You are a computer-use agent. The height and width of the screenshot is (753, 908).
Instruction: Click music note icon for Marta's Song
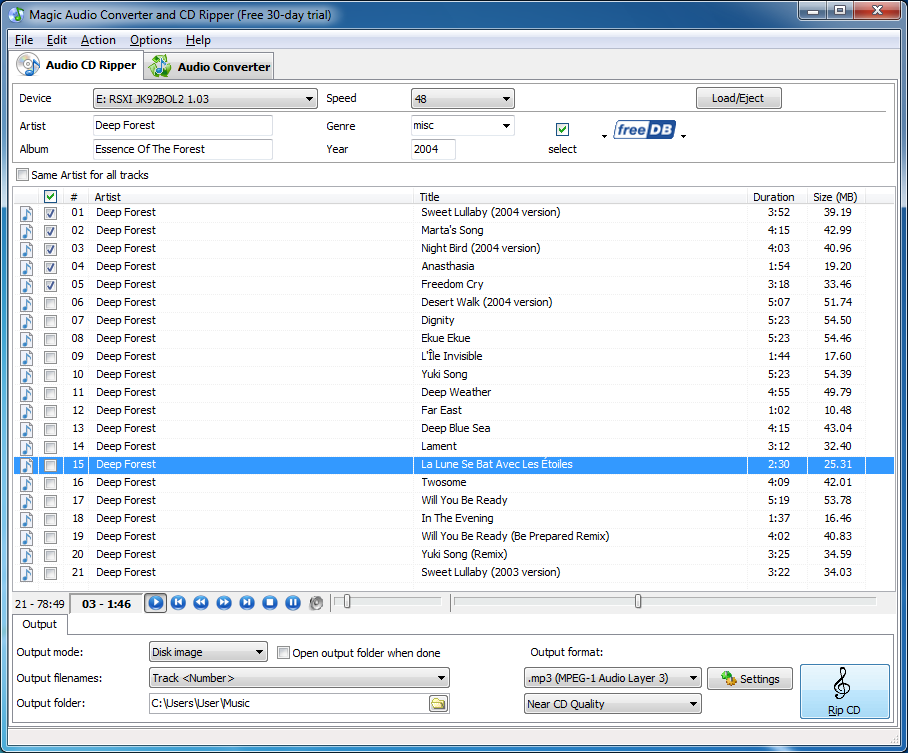[x=27, y=231]
